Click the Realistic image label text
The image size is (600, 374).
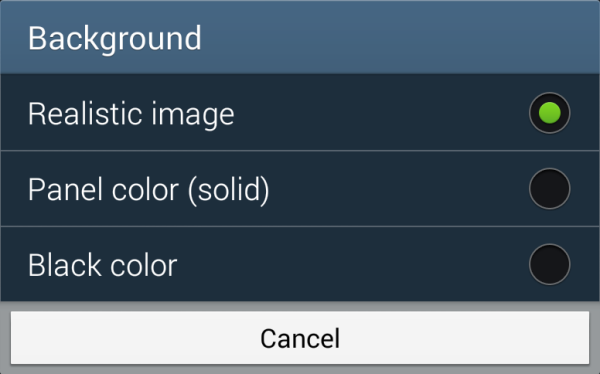(131, 114)
